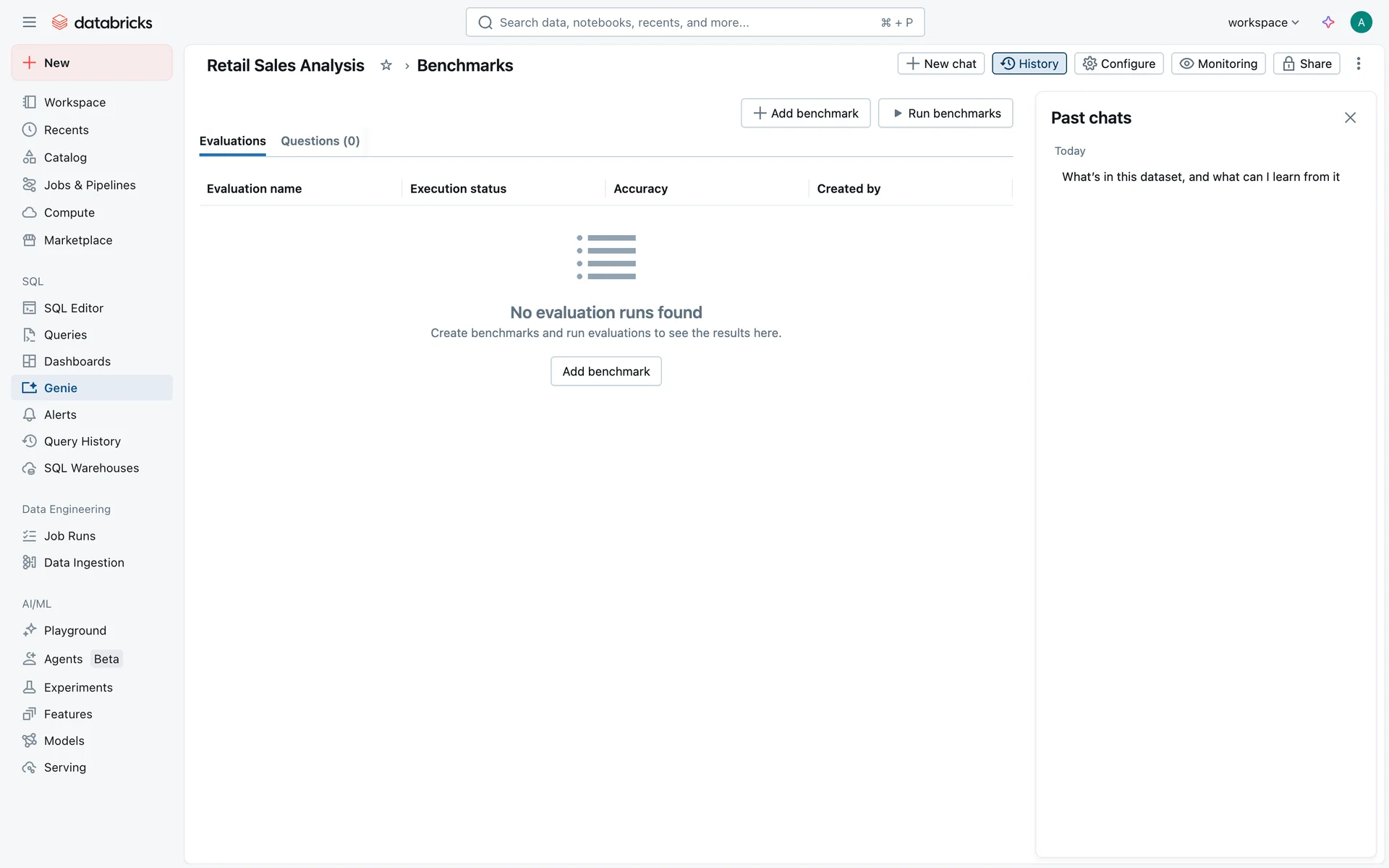Image resolution: width=1389 pixels, height=868 pixels.
Task: Close the Past chats panel
Action: 1350,118
